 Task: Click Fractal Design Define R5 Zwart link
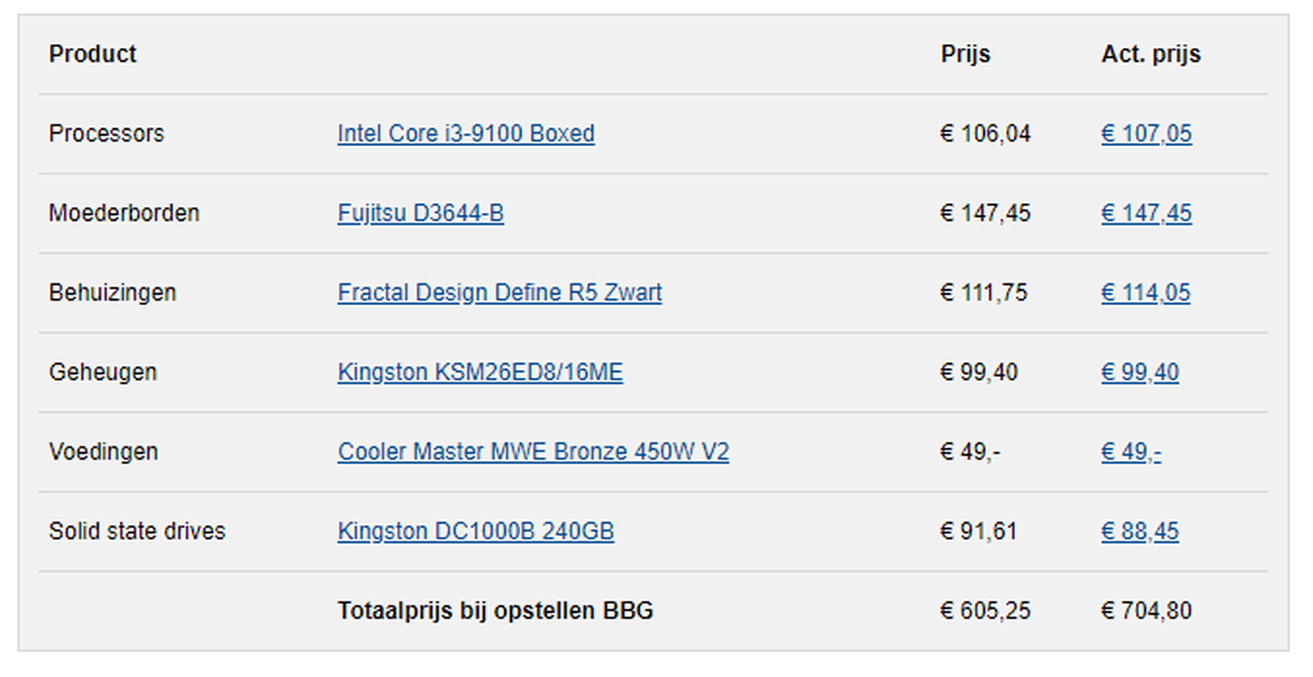tap(499, 293)
